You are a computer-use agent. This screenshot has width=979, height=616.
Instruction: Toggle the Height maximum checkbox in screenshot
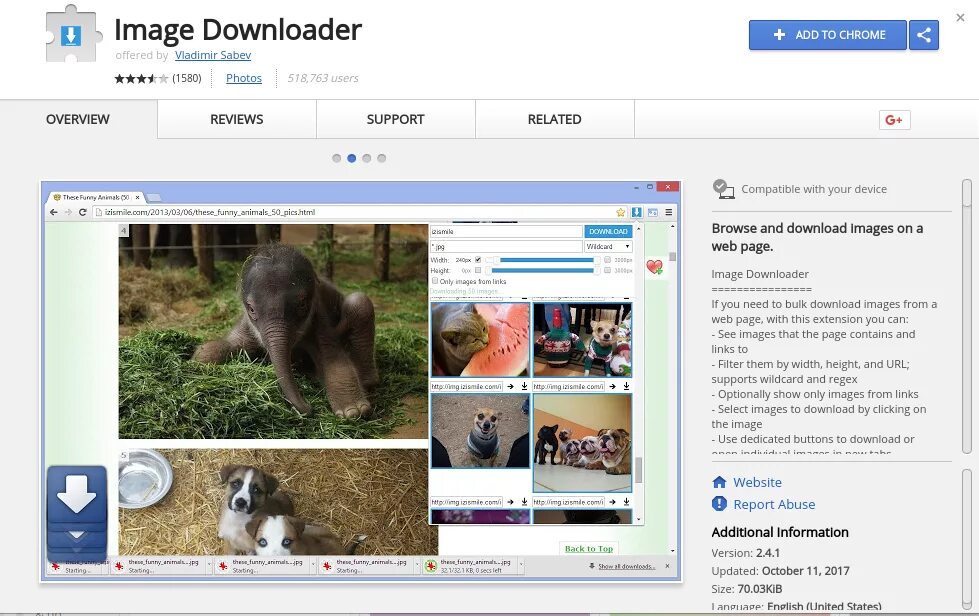point(608,270)
